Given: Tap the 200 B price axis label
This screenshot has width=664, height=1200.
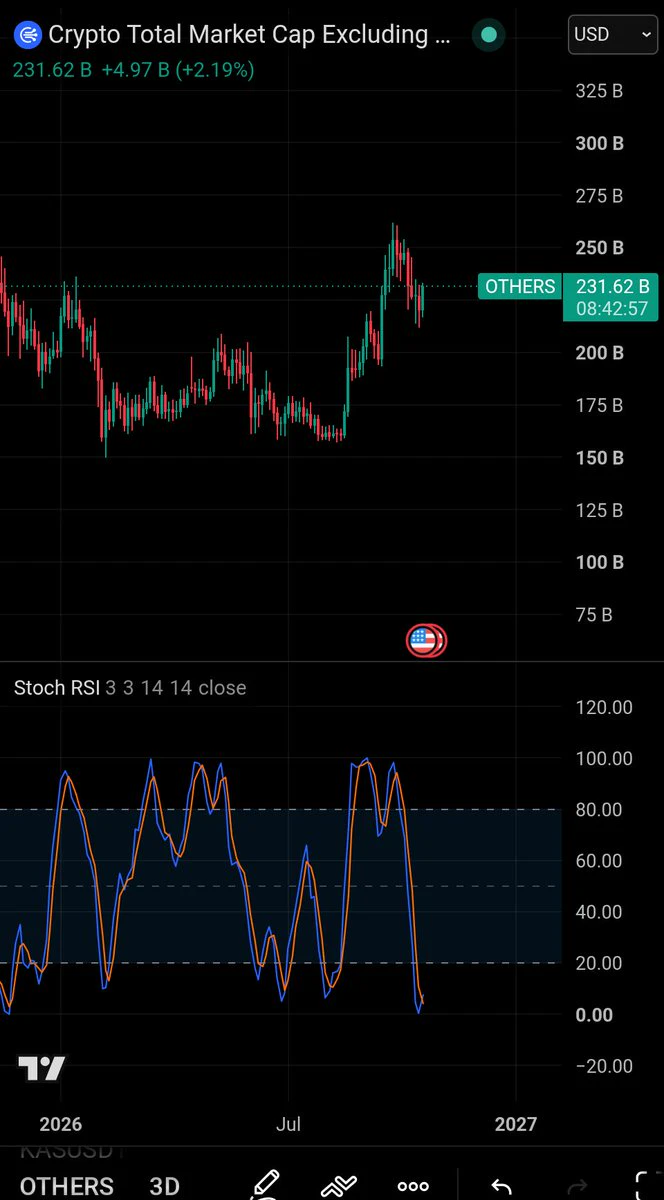Looking at the screenshot, I should pos(599,353).
